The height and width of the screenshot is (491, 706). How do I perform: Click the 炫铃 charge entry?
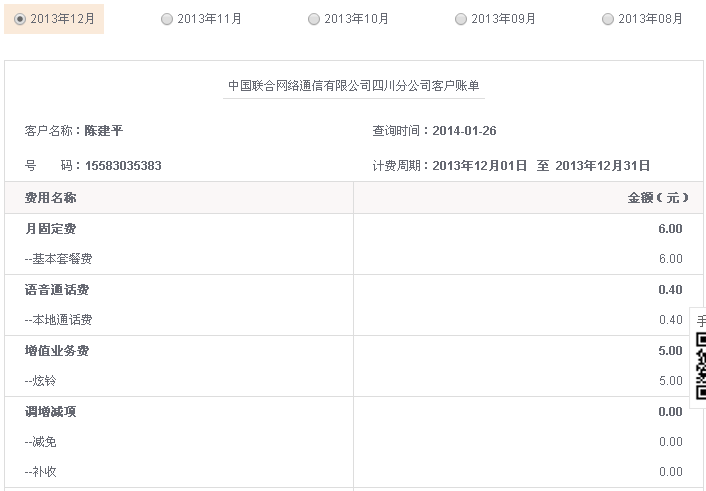(41, 381)
